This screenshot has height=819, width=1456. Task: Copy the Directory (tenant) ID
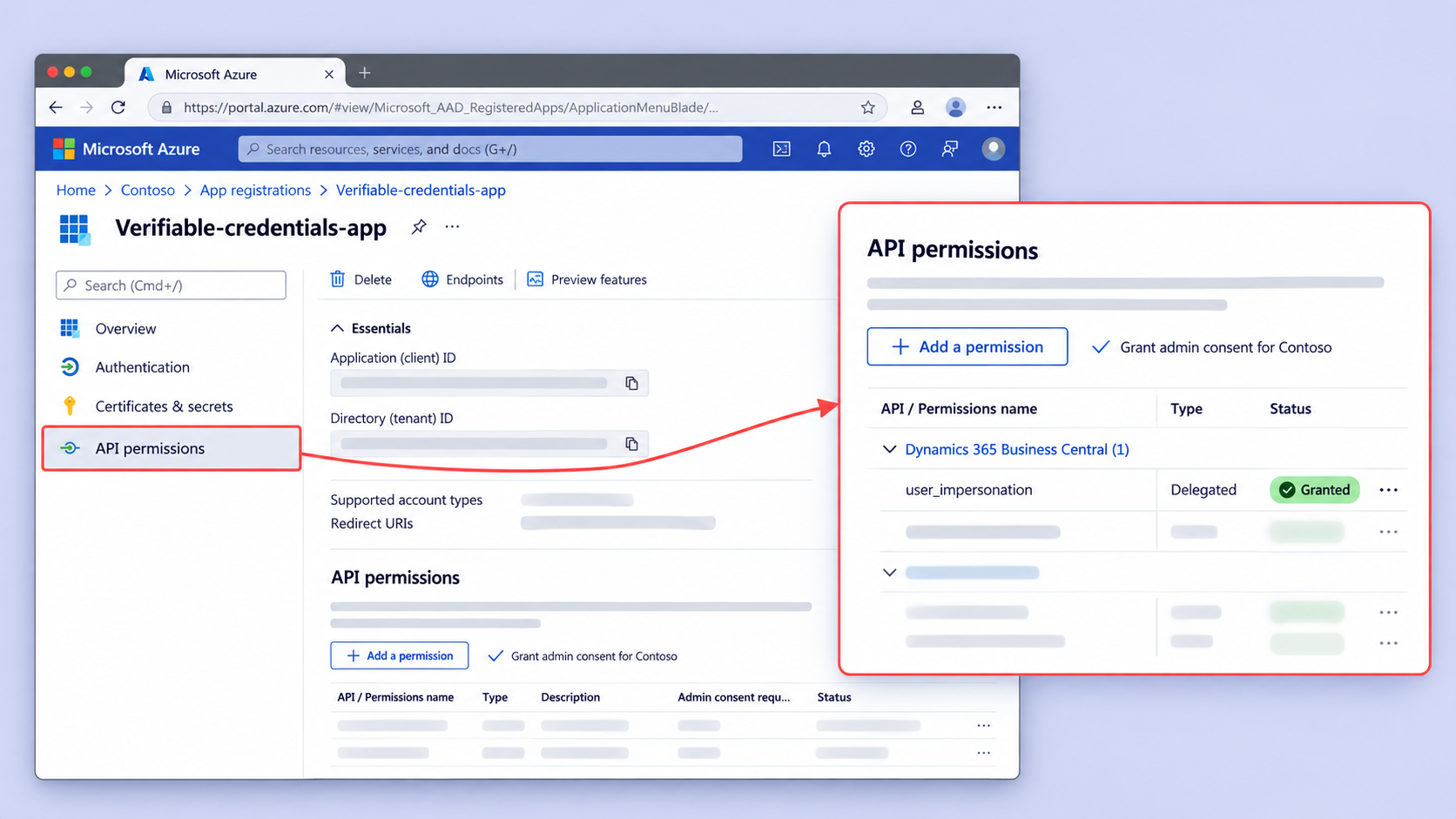[631, 444]
